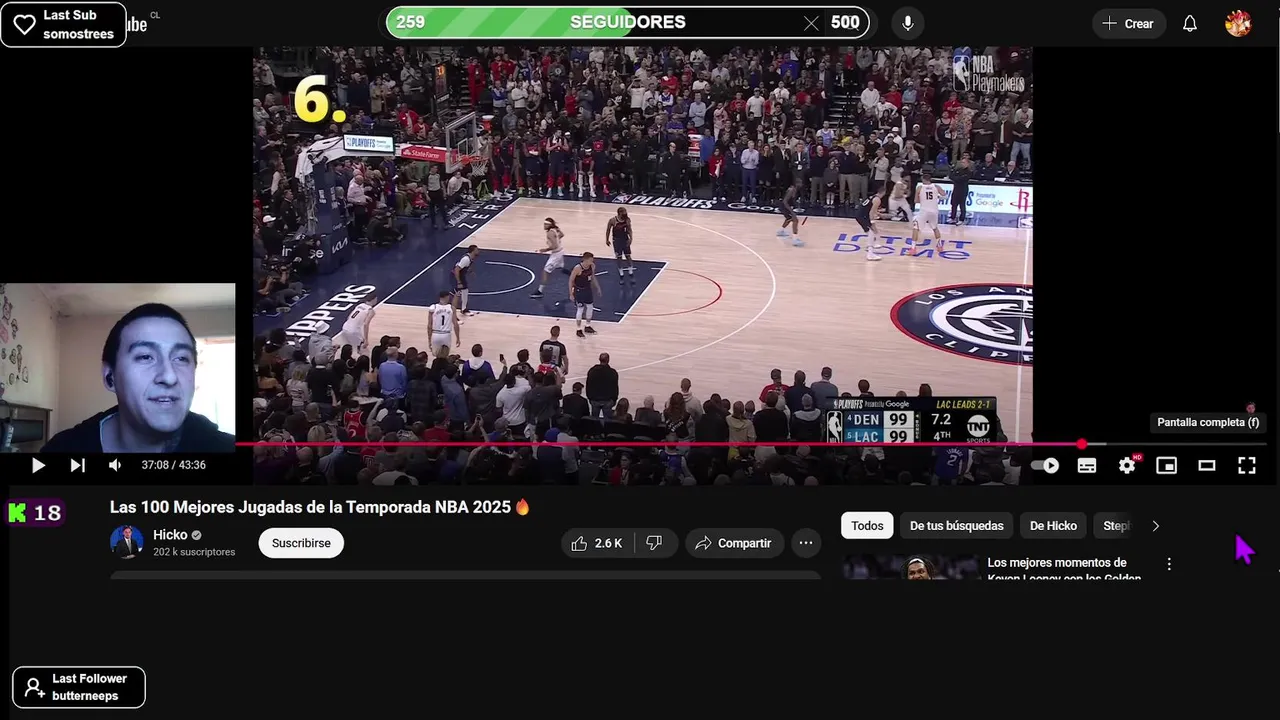
Task: Open the account avatar menu
Action: (x=1238, y=24)
